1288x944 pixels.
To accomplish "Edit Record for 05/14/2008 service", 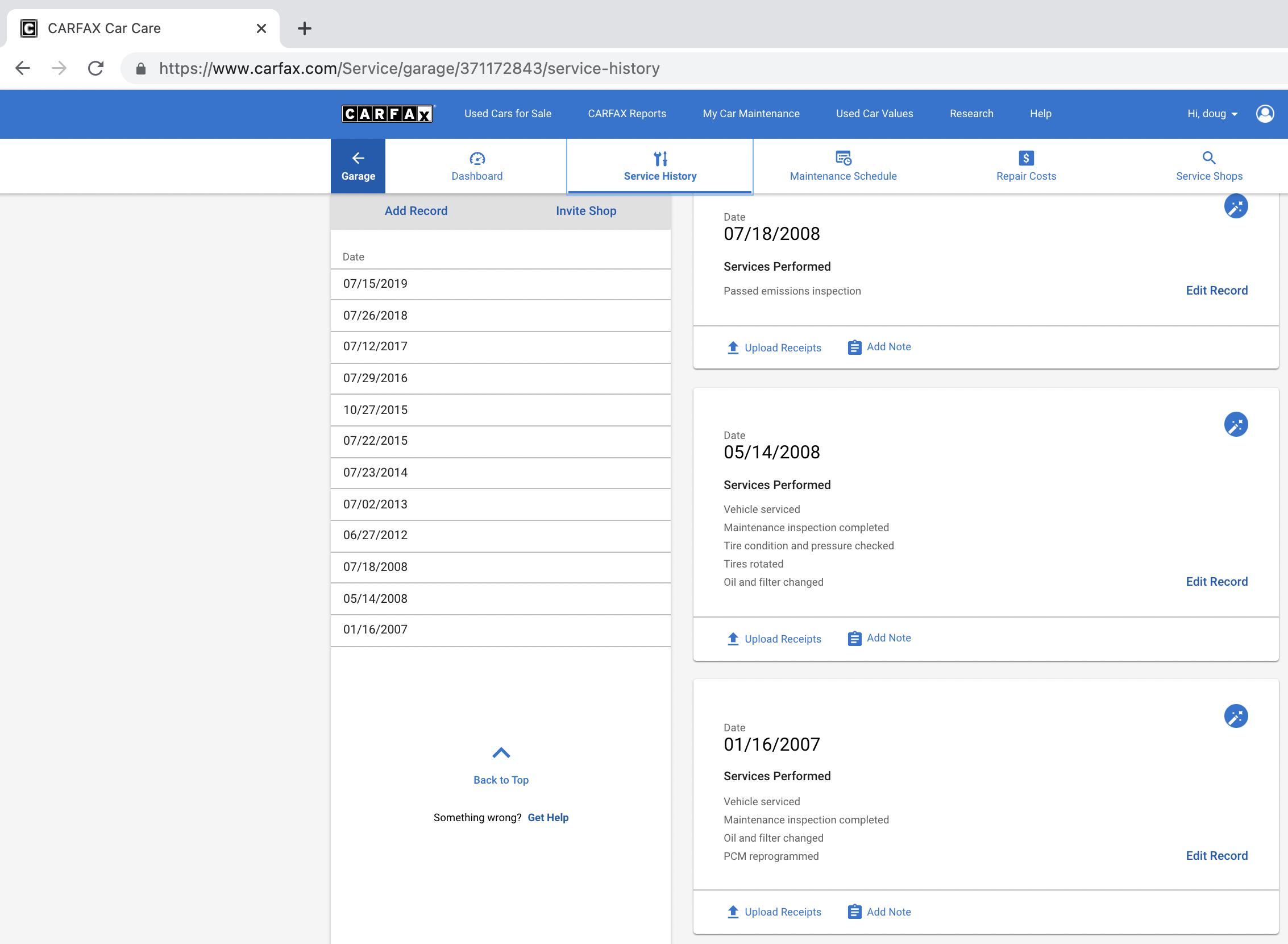I will (x=1216, y=582).
